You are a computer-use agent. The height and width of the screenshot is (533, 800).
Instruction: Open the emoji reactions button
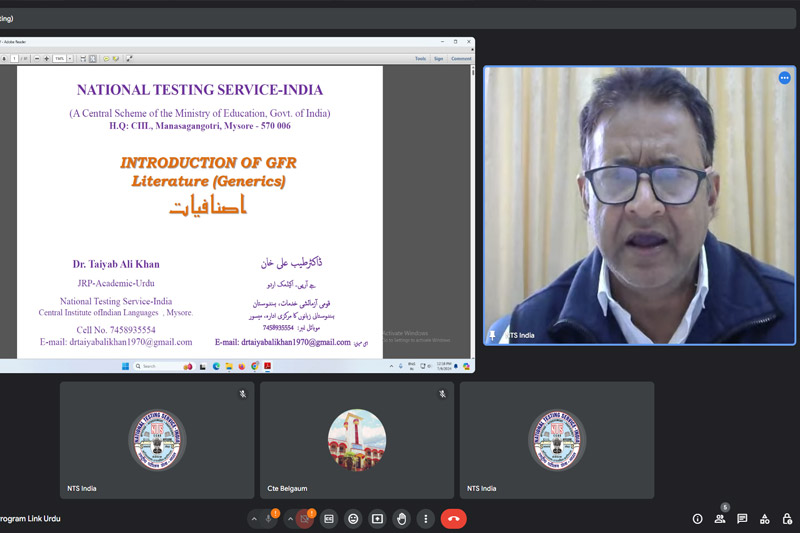click(353, 519)
